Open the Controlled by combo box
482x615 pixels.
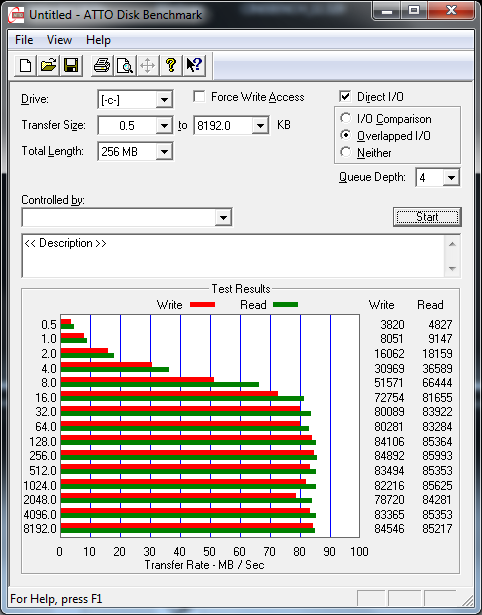click(x=127, y=217)
